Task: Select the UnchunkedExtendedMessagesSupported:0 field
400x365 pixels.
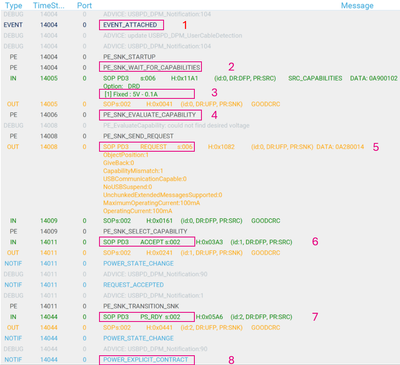Action: coord(163,195)
